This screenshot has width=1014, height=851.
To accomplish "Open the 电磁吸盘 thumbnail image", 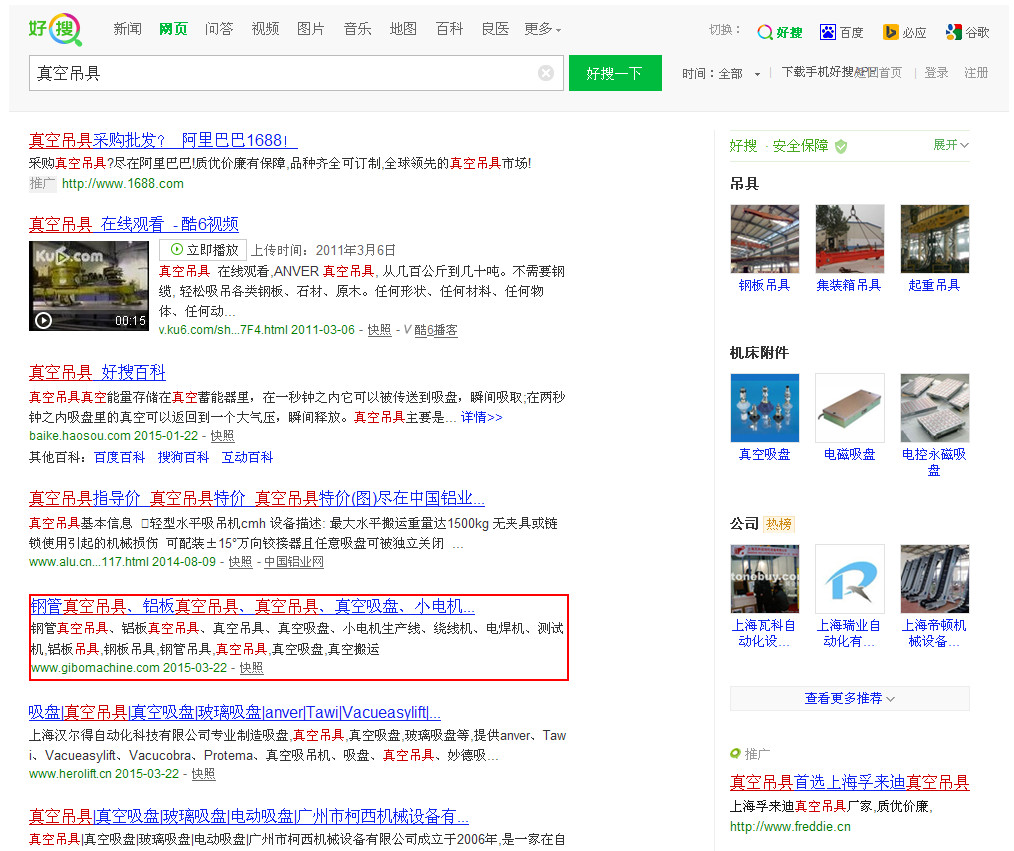I will click(850, 408).
